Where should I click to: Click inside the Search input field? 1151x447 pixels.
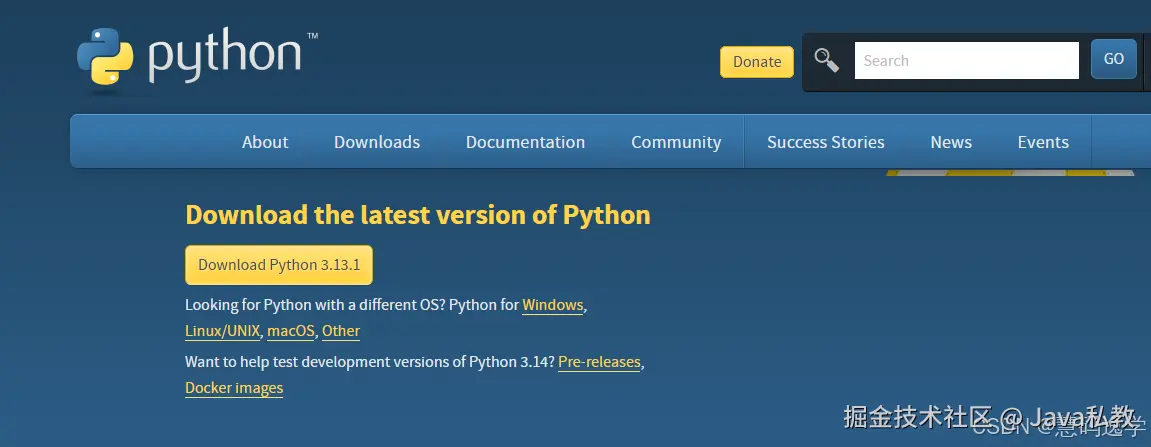click(966, 60)
